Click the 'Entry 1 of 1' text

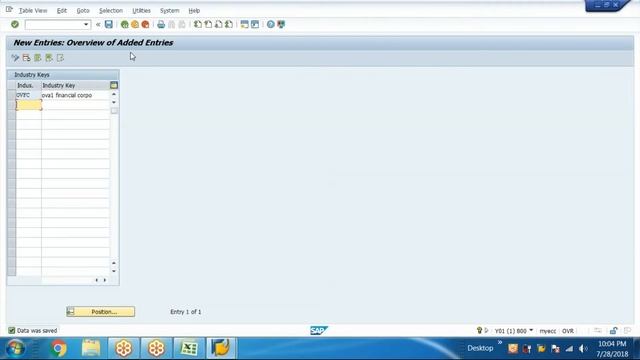click(186, 312)
